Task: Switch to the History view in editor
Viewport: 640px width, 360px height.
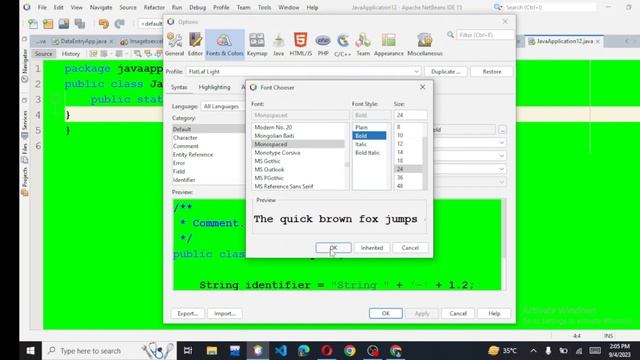Action: pos(71,53)
